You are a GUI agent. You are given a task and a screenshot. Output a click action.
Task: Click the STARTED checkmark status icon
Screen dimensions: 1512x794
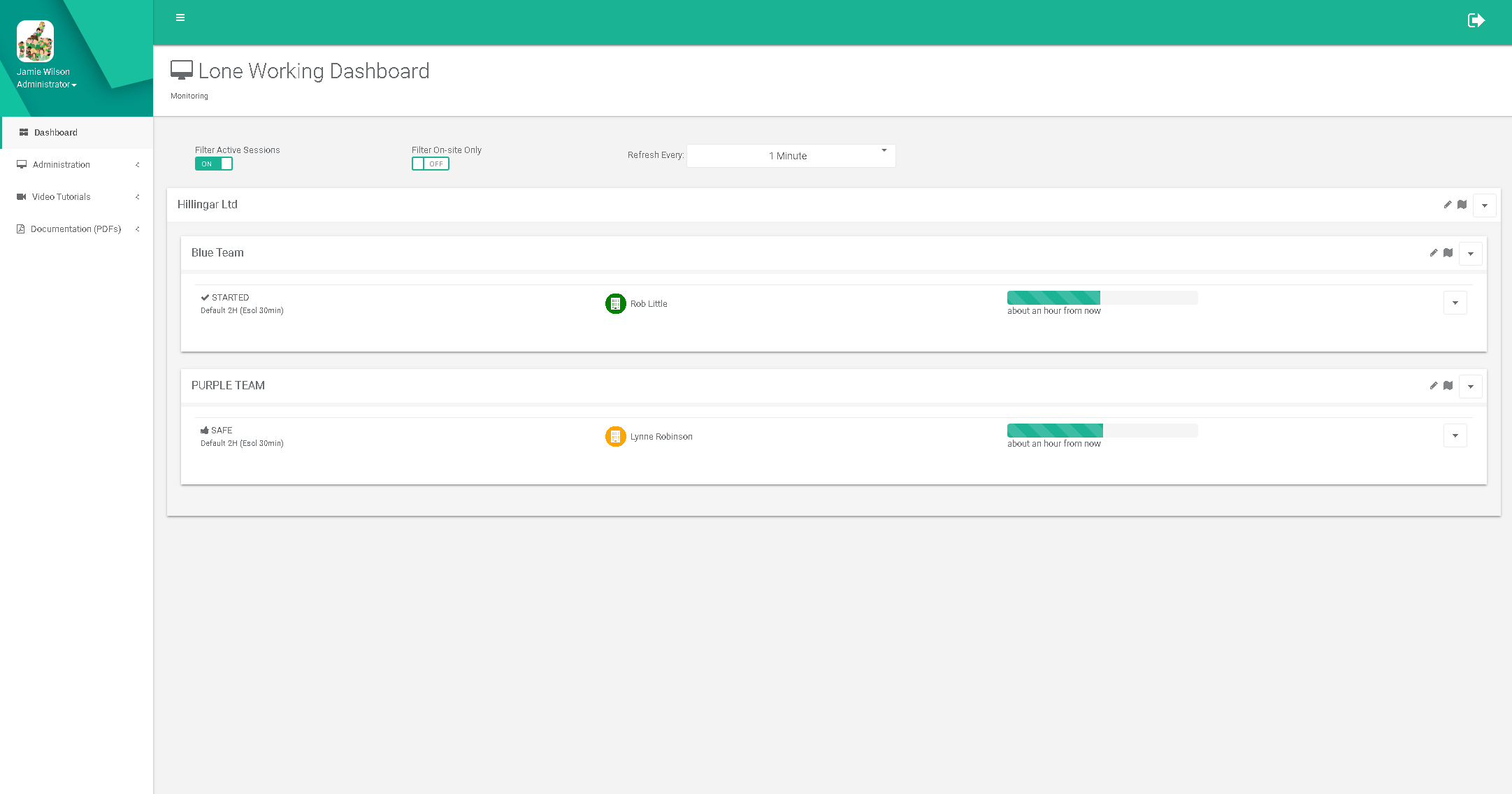(x=205, y=298)
